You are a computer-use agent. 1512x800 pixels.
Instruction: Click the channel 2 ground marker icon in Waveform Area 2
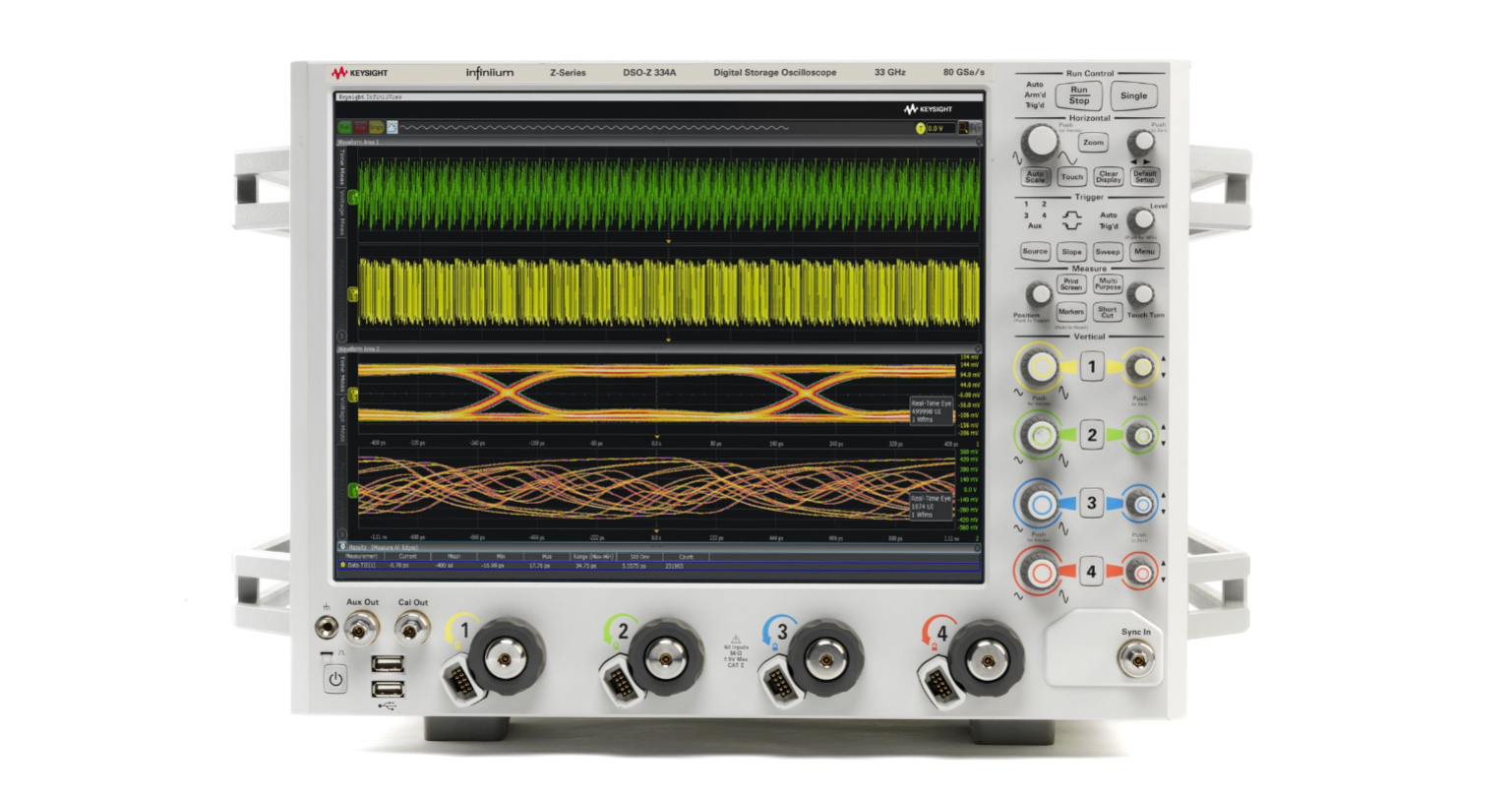pyautogui.click(x=354, y=489)
